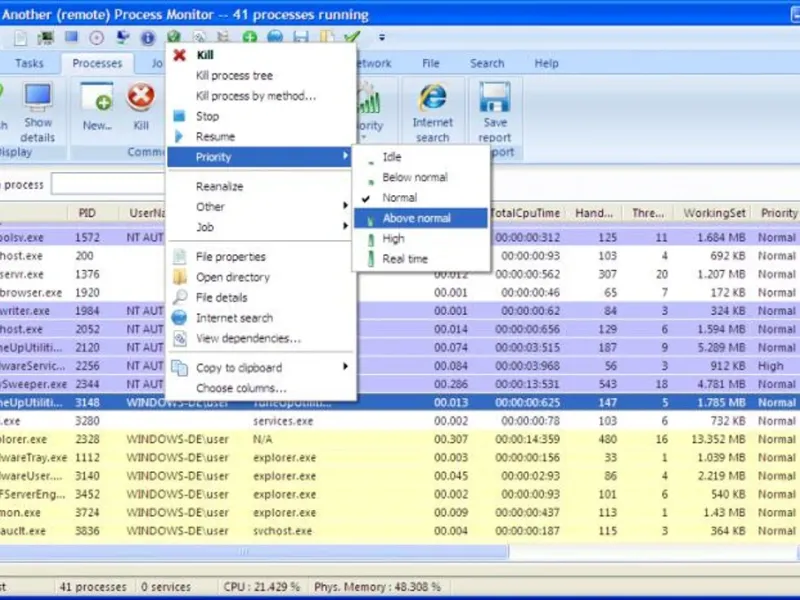Choose Kill in the context menu

(260, 55)
